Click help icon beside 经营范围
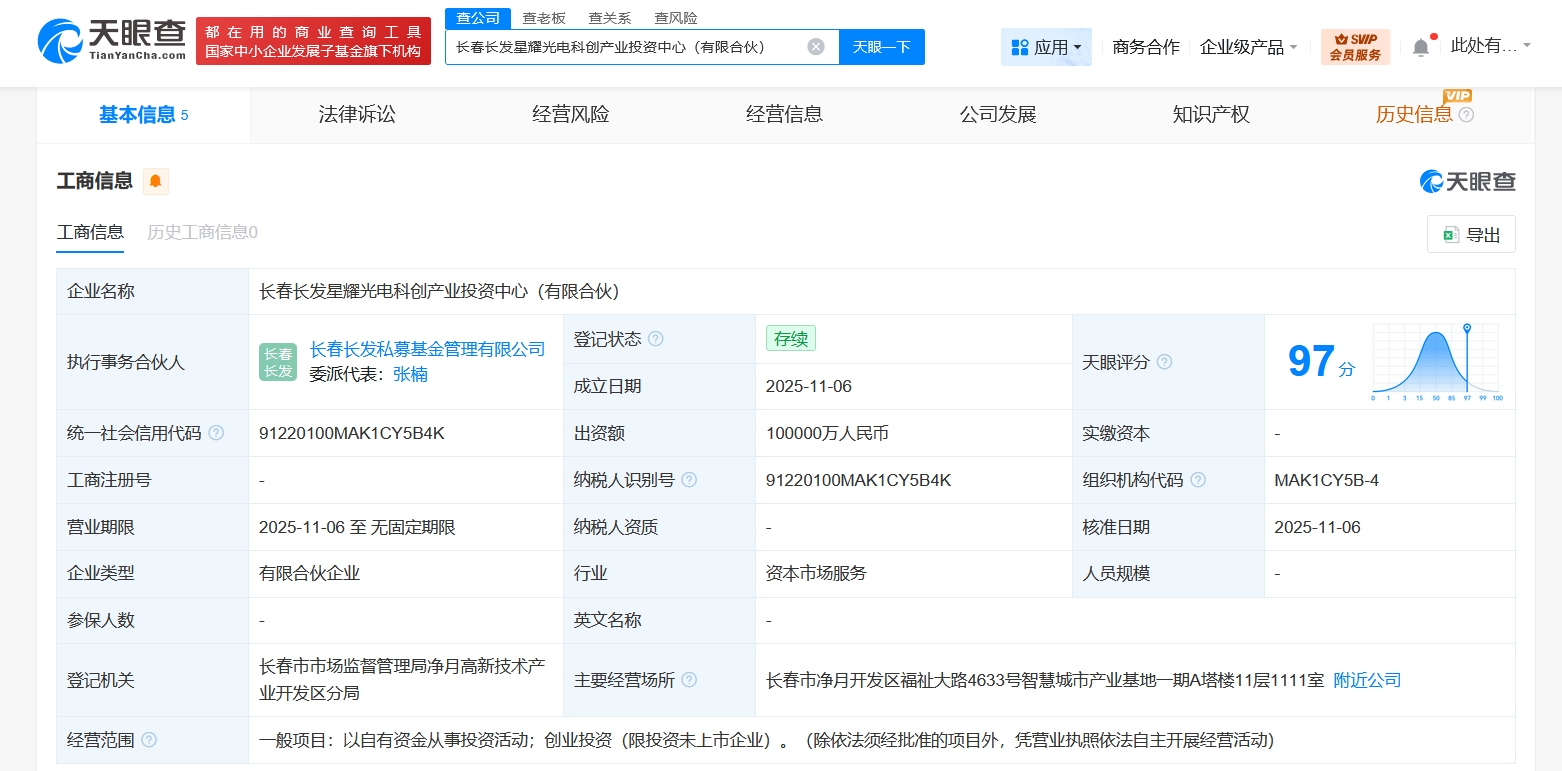 click(x=149, y=740)
